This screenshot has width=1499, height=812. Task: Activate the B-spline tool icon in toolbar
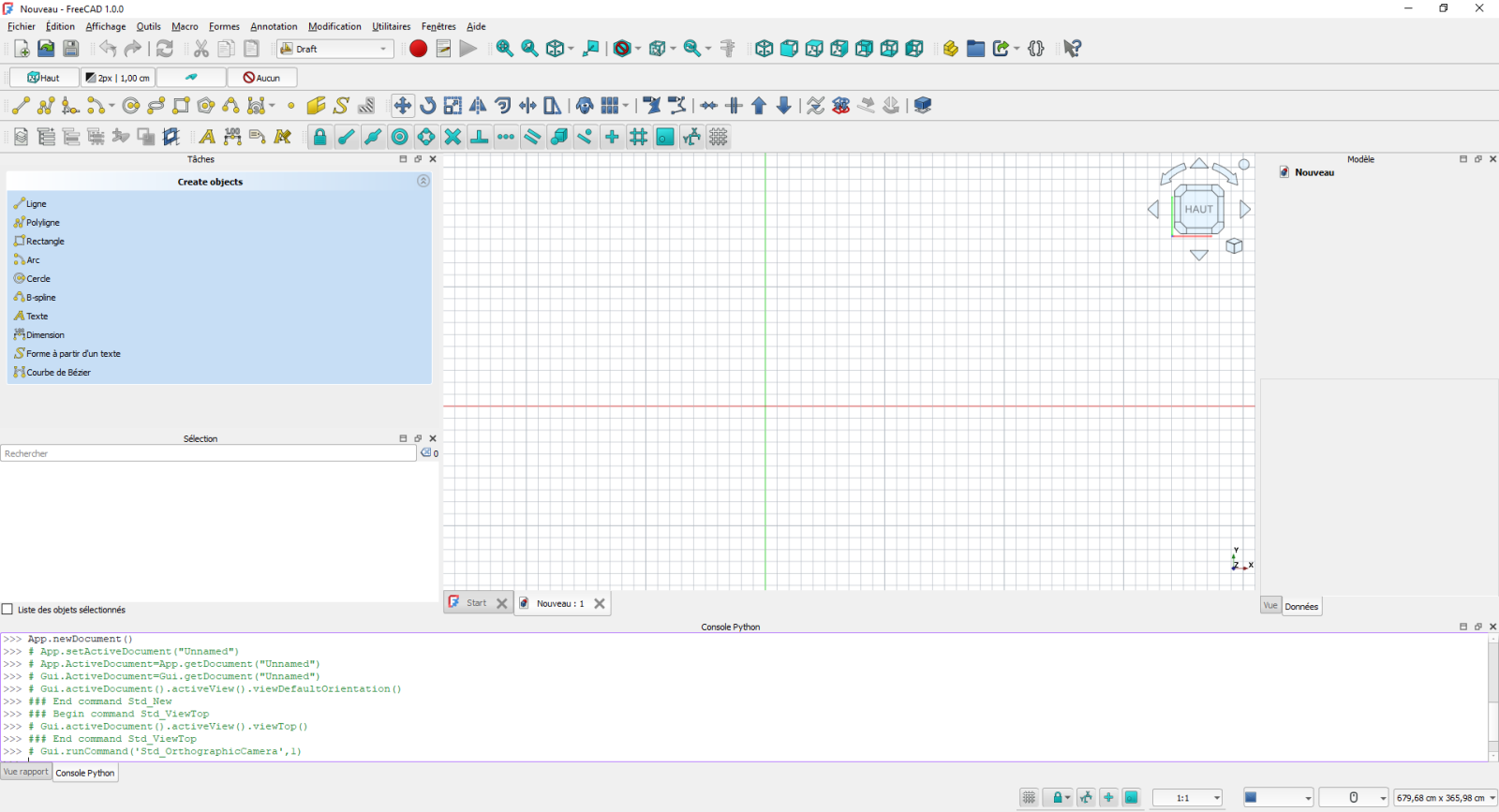coord(230,106)
